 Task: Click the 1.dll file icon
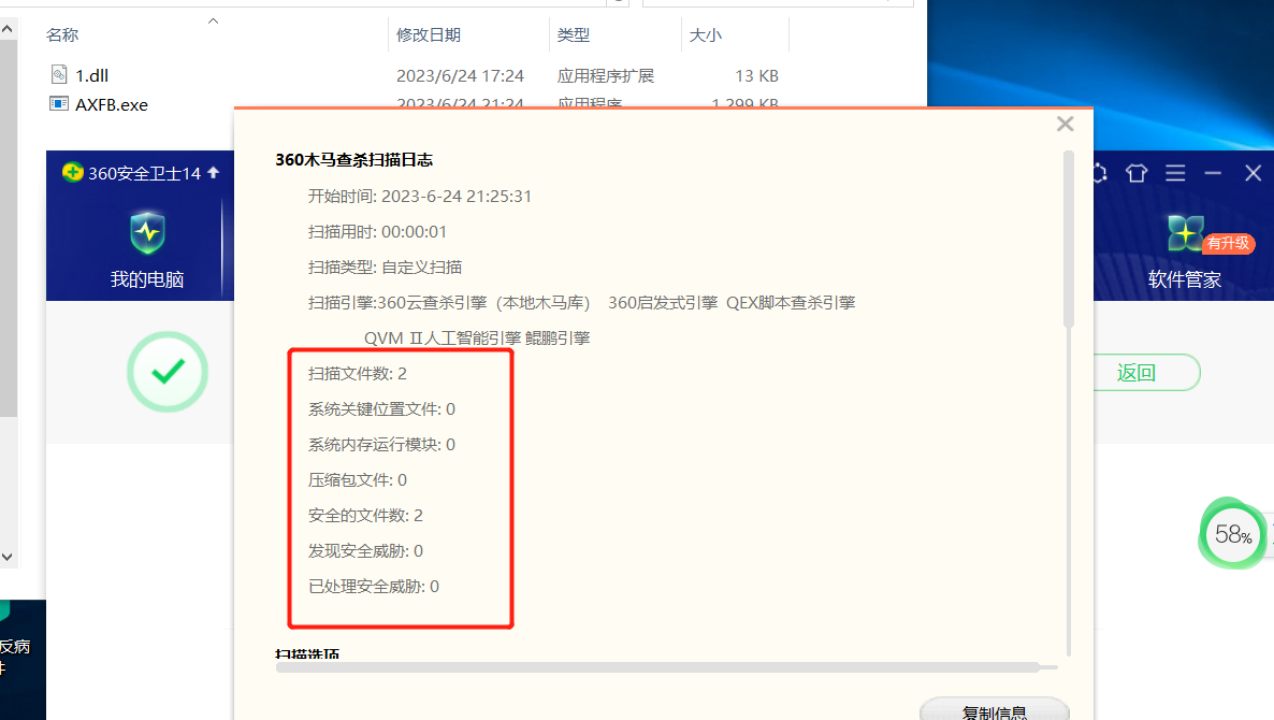(59, 75)
